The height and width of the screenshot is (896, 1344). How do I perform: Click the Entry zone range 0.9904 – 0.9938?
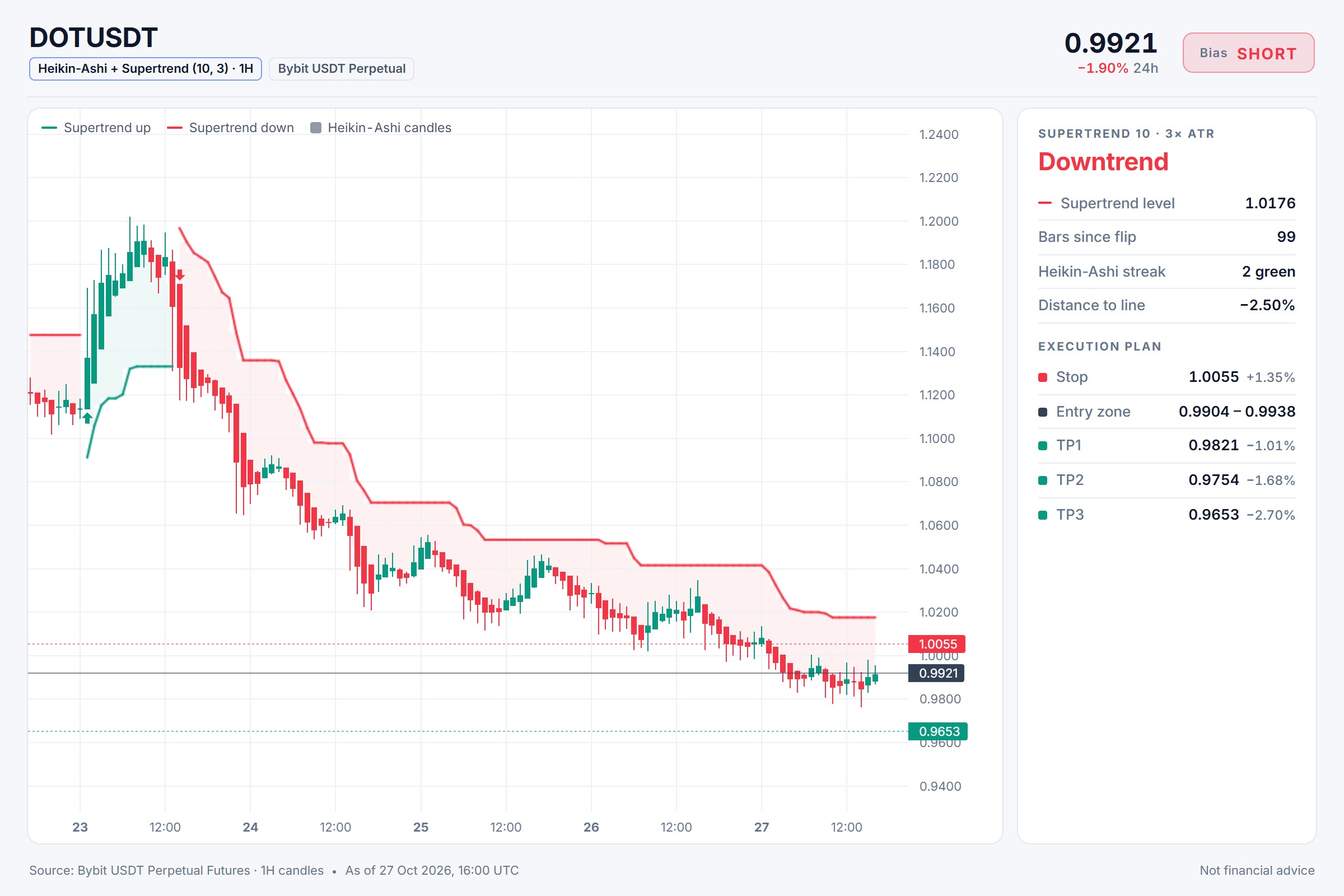pos(1236,412)
